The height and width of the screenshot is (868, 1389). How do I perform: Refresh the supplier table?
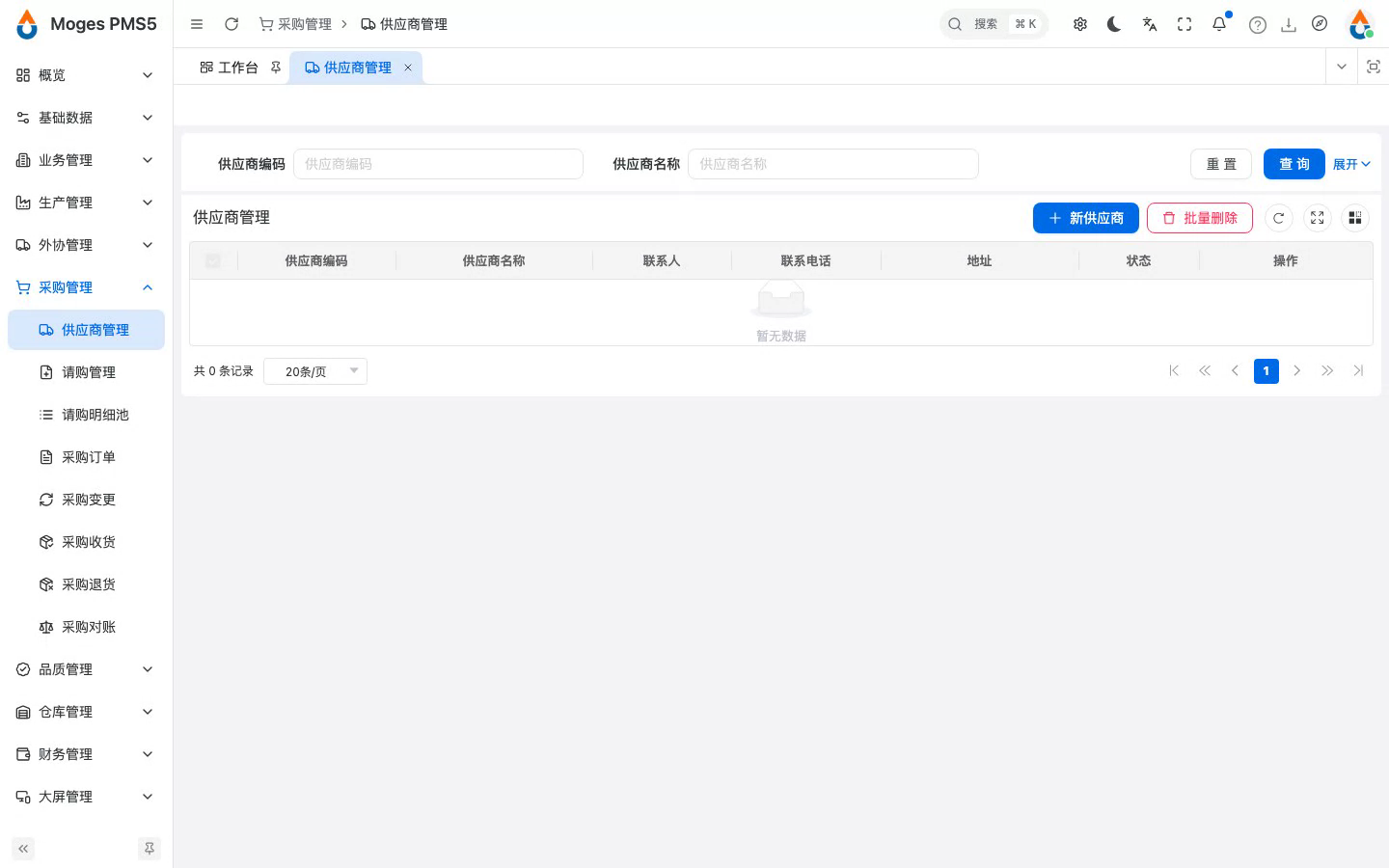click(x=1279, y=218)
